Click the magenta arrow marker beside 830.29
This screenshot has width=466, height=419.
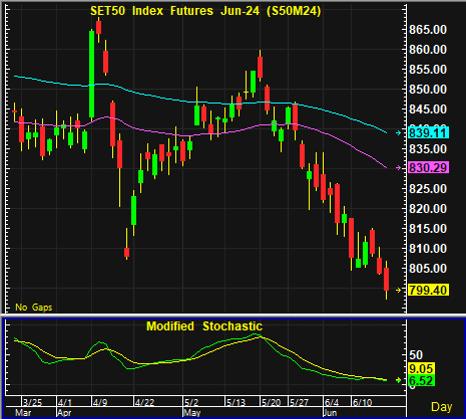point(399,168)
